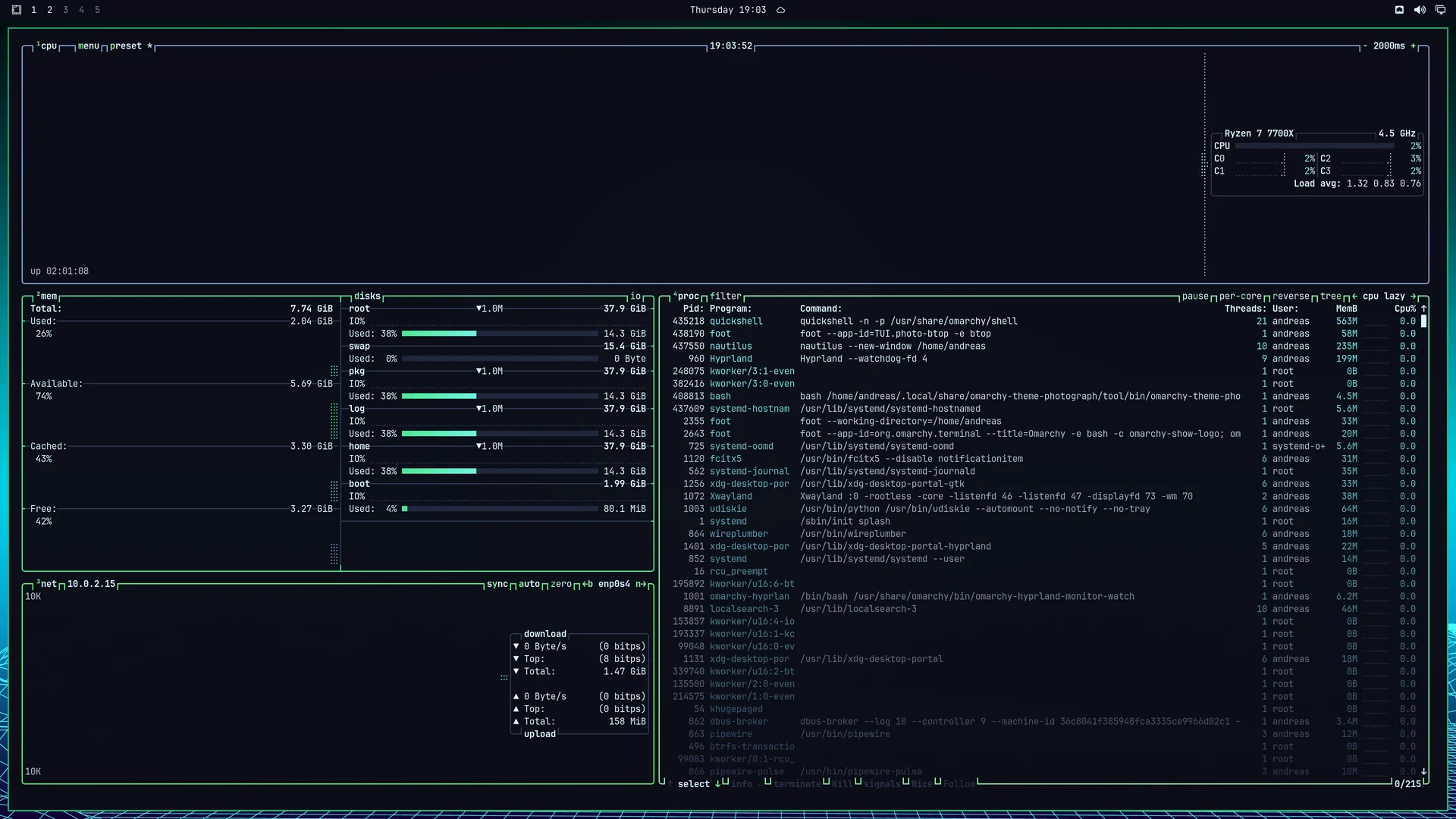
Task: Cycle the preset option in cpu box
Action: pos(126,46)
